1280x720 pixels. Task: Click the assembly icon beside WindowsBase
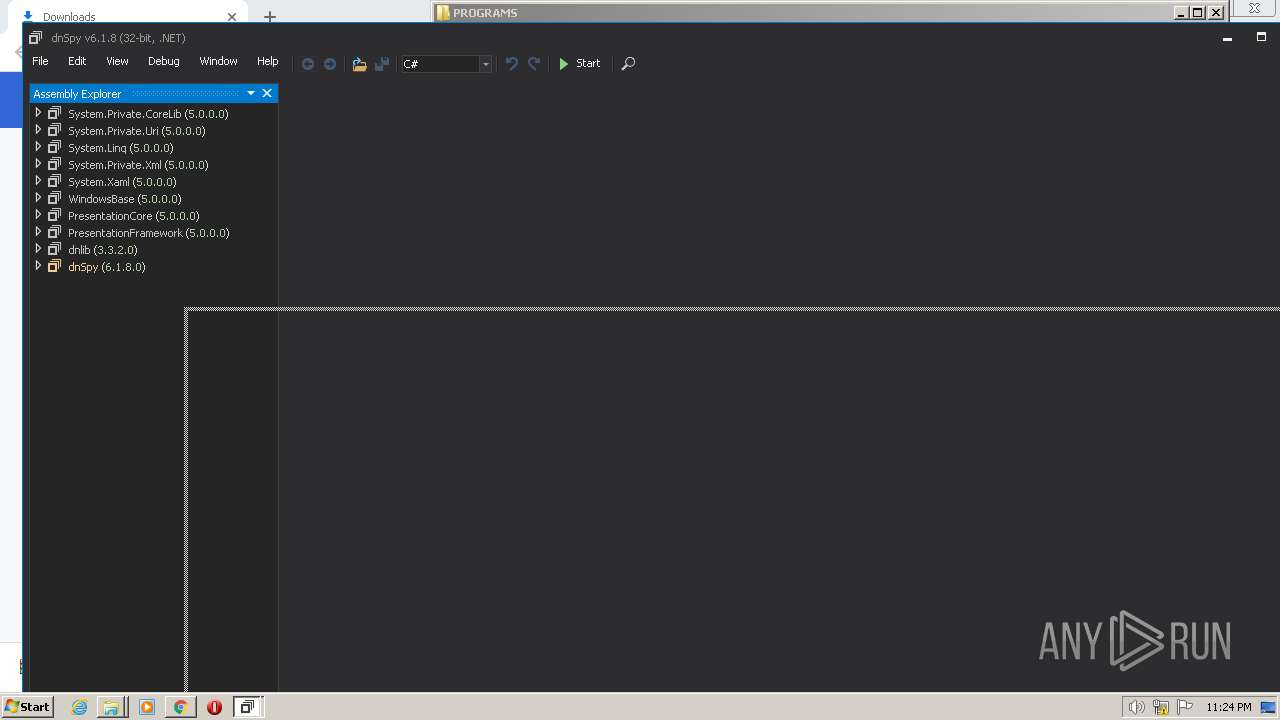point(55,198)
